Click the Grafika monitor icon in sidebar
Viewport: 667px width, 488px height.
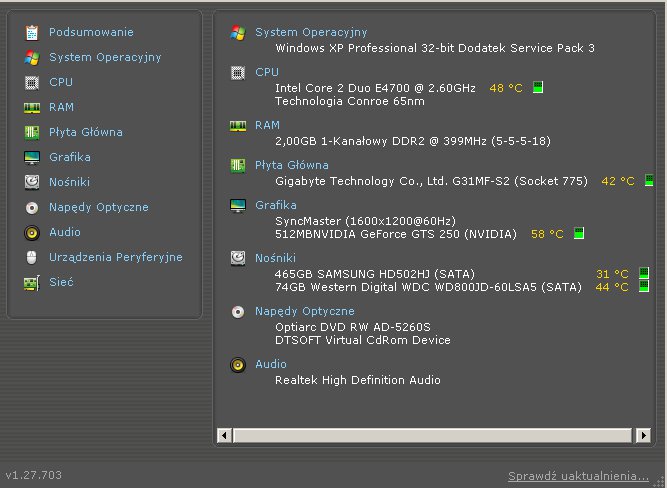pos(32,157)
